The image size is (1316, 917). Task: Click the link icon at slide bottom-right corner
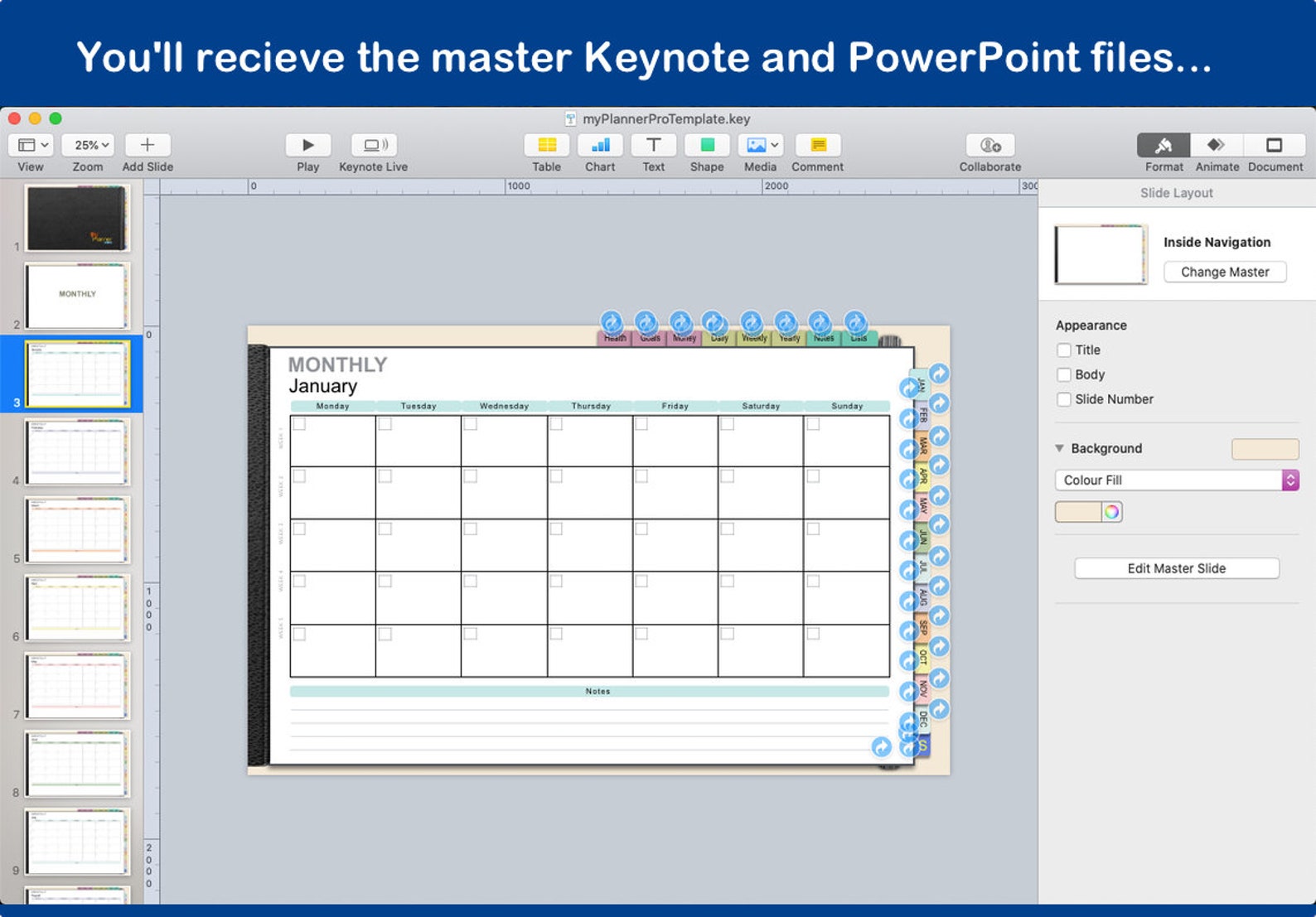tap(882, 747)
